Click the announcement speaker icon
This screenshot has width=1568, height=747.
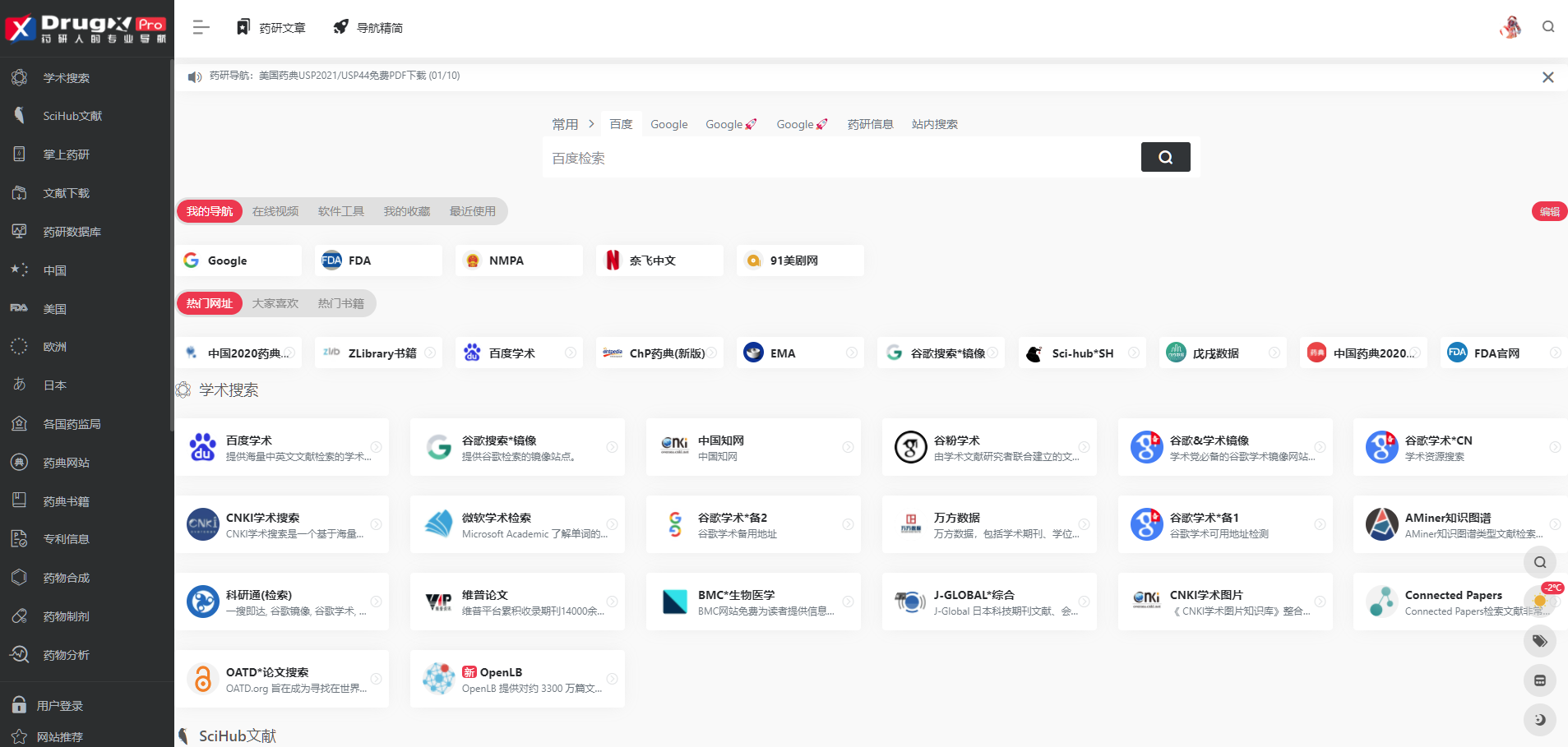[x=195, y=76]
